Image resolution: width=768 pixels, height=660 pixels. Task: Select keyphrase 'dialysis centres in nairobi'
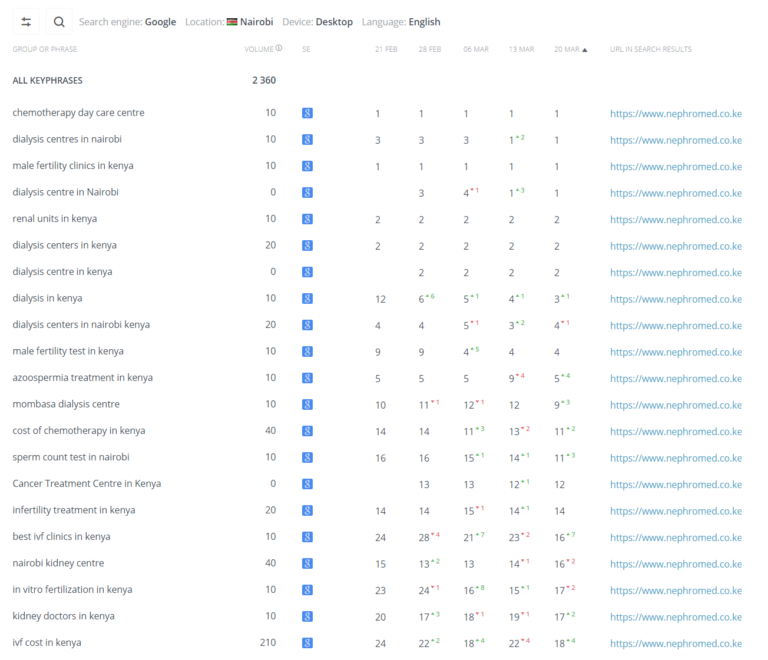pos(67,139)
